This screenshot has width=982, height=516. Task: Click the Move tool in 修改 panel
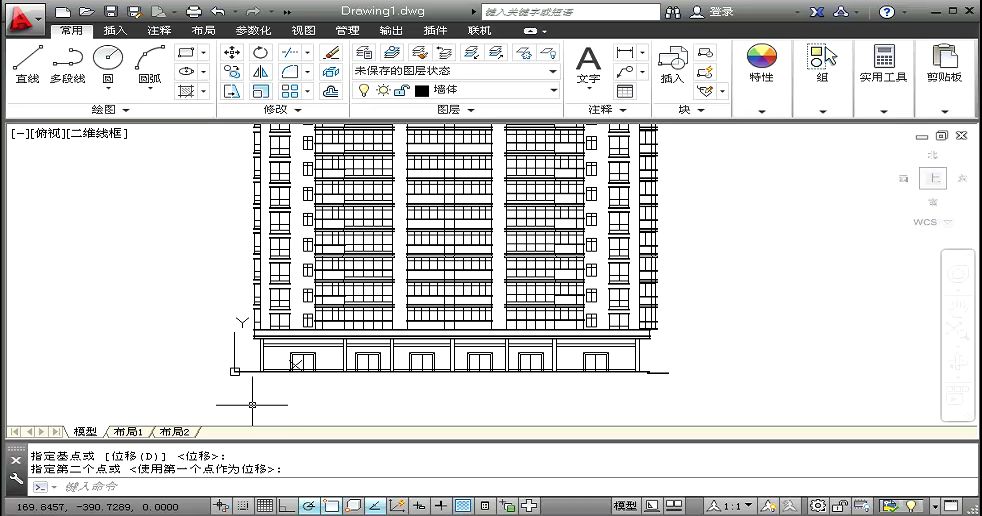[x=232, y=52]
